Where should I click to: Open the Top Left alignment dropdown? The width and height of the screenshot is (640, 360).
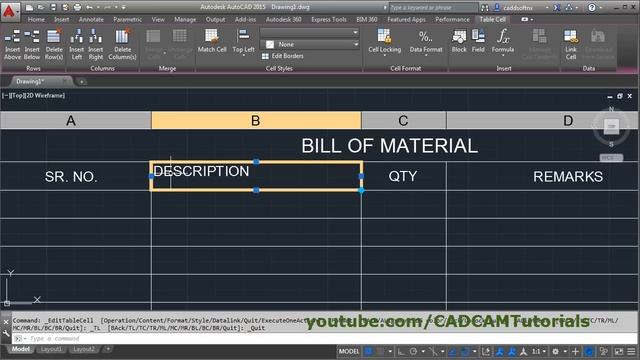(x=243, y=42)
